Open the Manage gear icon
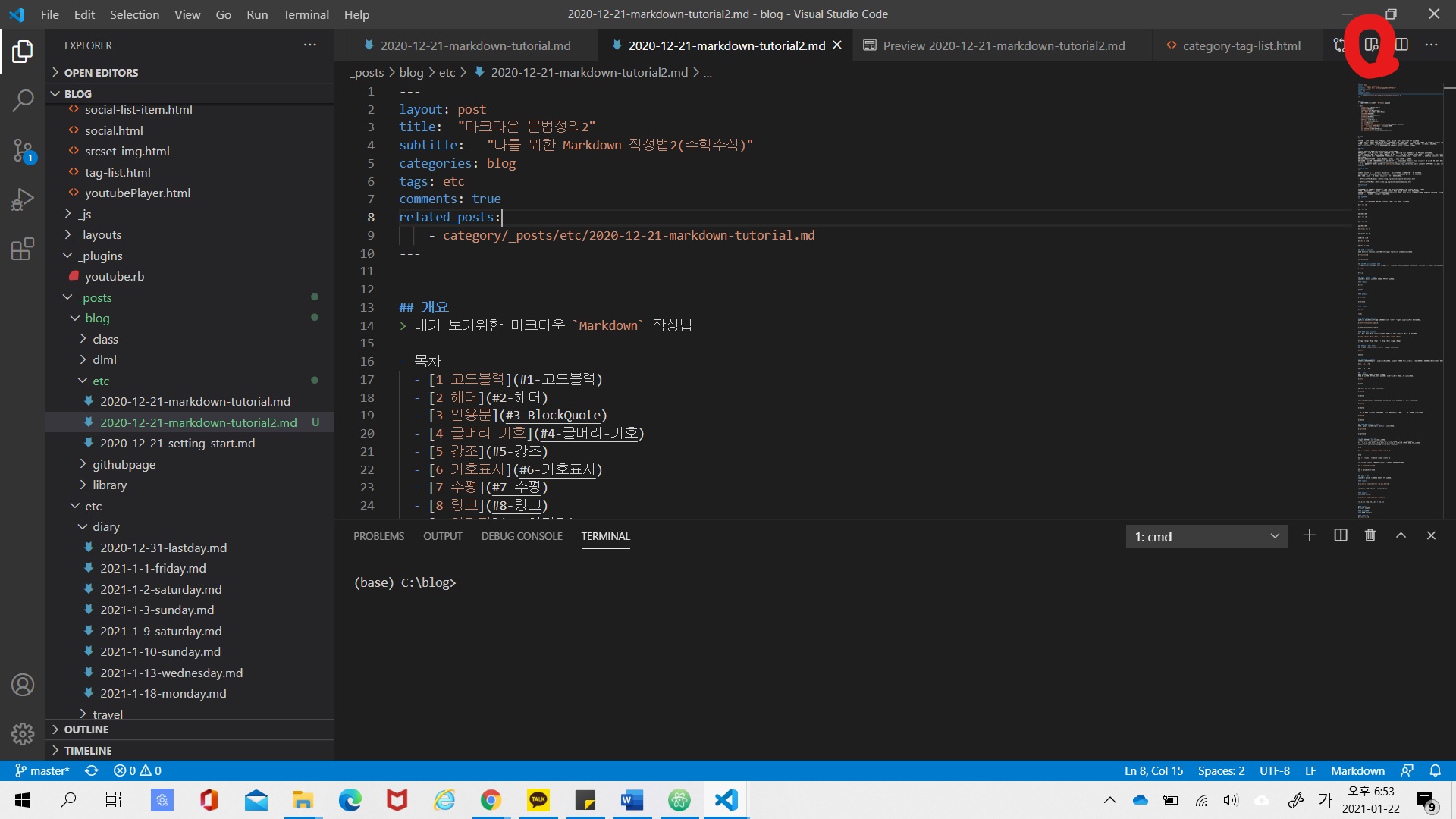1456x819 pixels. (23, 733)
